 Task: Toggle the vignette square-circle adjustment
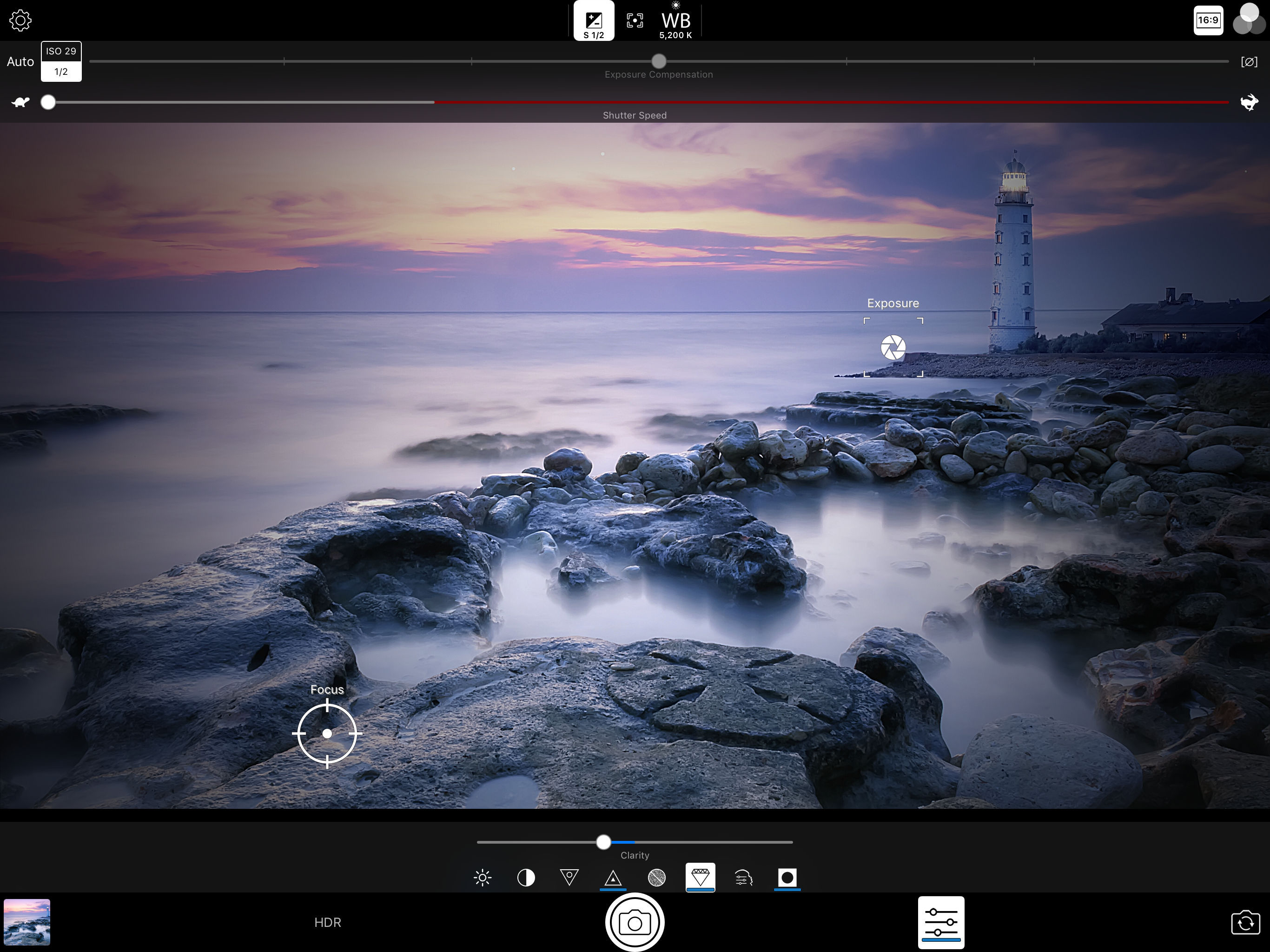[787, 877]
